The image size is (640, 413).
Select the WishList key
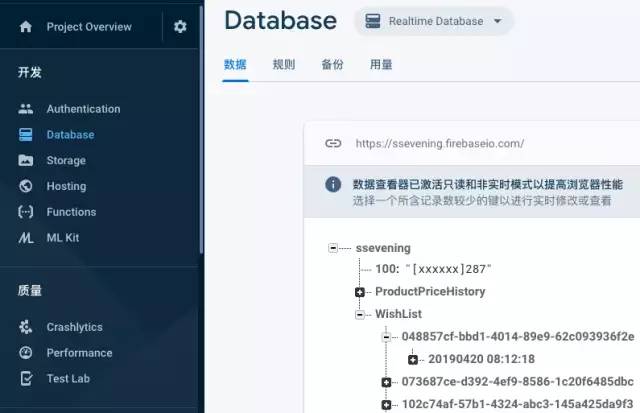398,314
